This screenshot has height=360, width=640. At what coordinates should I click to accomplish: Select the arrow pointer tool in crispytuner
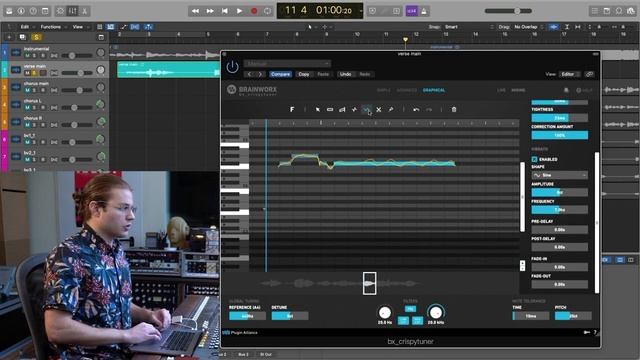click(318, 109)
